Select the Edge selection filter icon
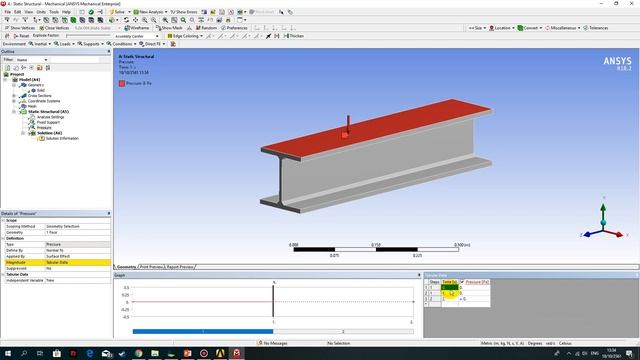The height and width of the screenshot is (360, 640). coord(55,20)
